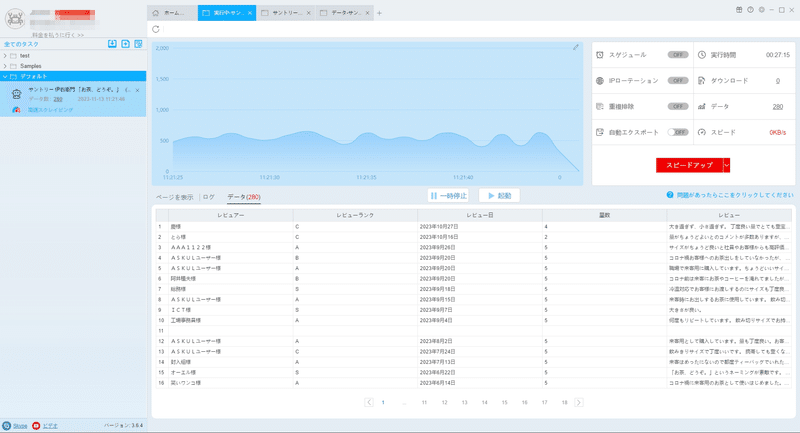Expand the test folder
800x433 pixels.
click(5, 56)
